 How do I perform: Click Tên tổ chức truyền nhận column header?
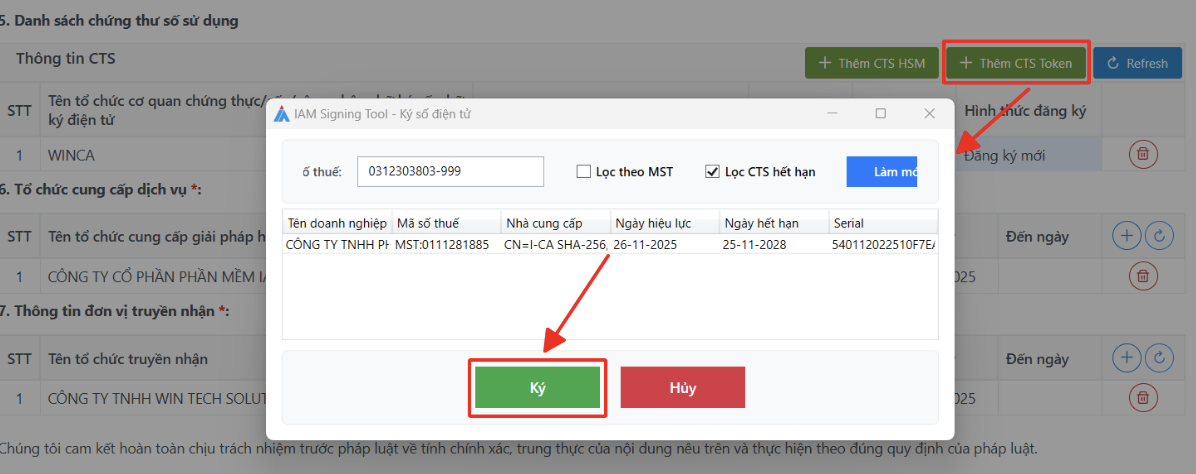[x=127, y=358]
